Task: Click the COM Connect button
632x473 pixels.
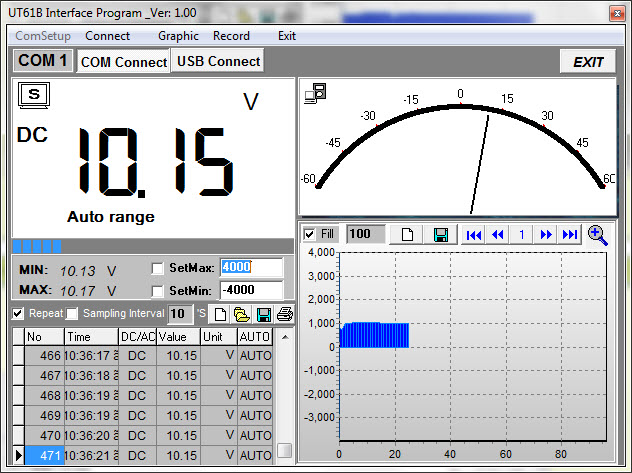Action: click(x=123, y=62)
